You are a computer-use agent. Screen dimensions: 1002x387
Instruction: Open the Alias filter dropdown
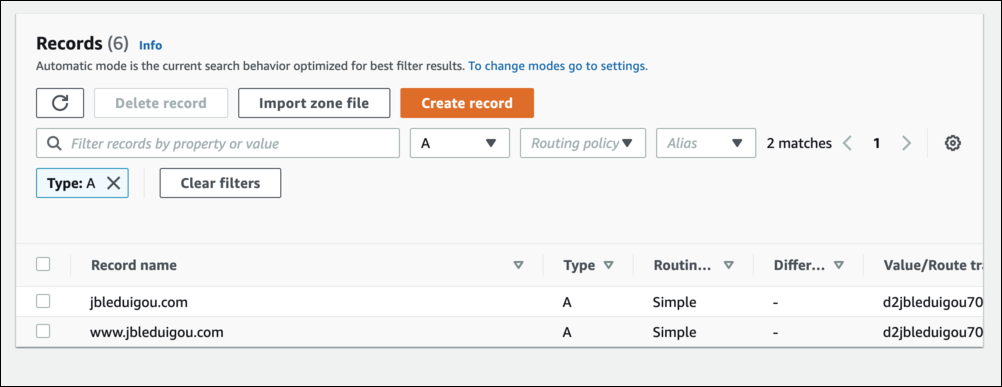(705, 143)
